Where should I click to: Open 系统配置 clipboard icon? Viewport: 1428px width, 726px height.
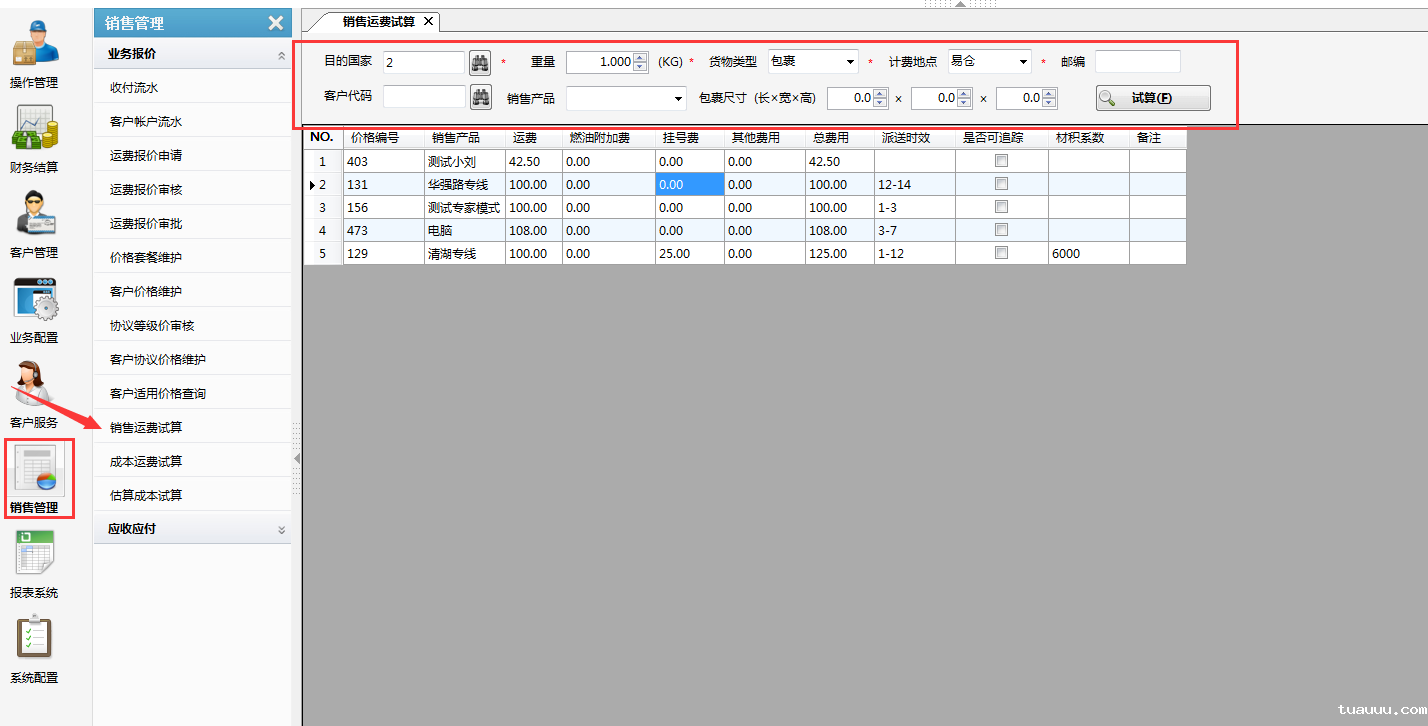click(x=35, y=647)
